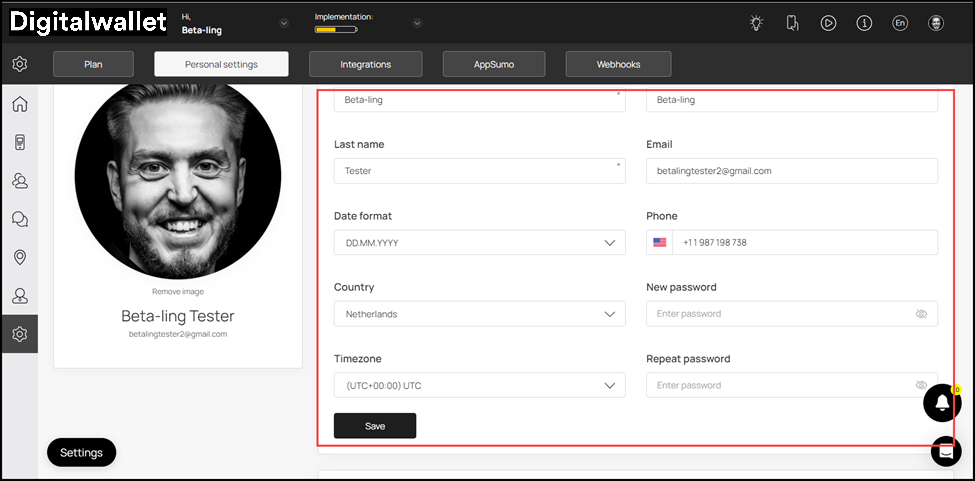
Task: Open the location pin sidebar icon
Action: tap(19, 257)
